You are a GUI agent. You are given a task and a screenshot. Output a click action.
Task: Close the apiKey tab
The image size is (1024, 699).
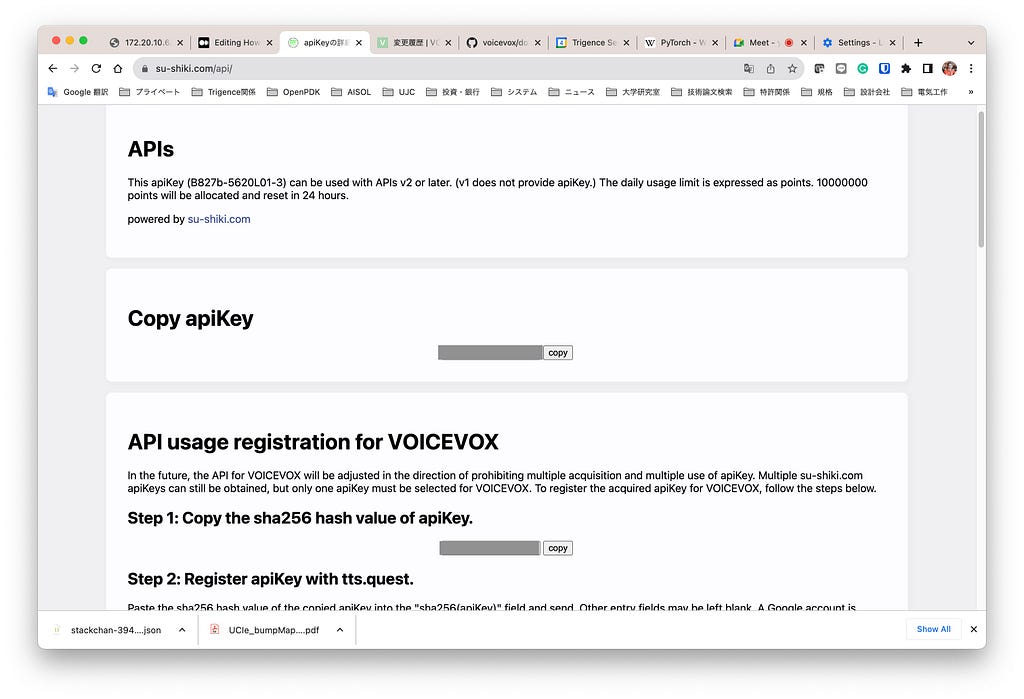pyautogui.click(x=359, y=42)
